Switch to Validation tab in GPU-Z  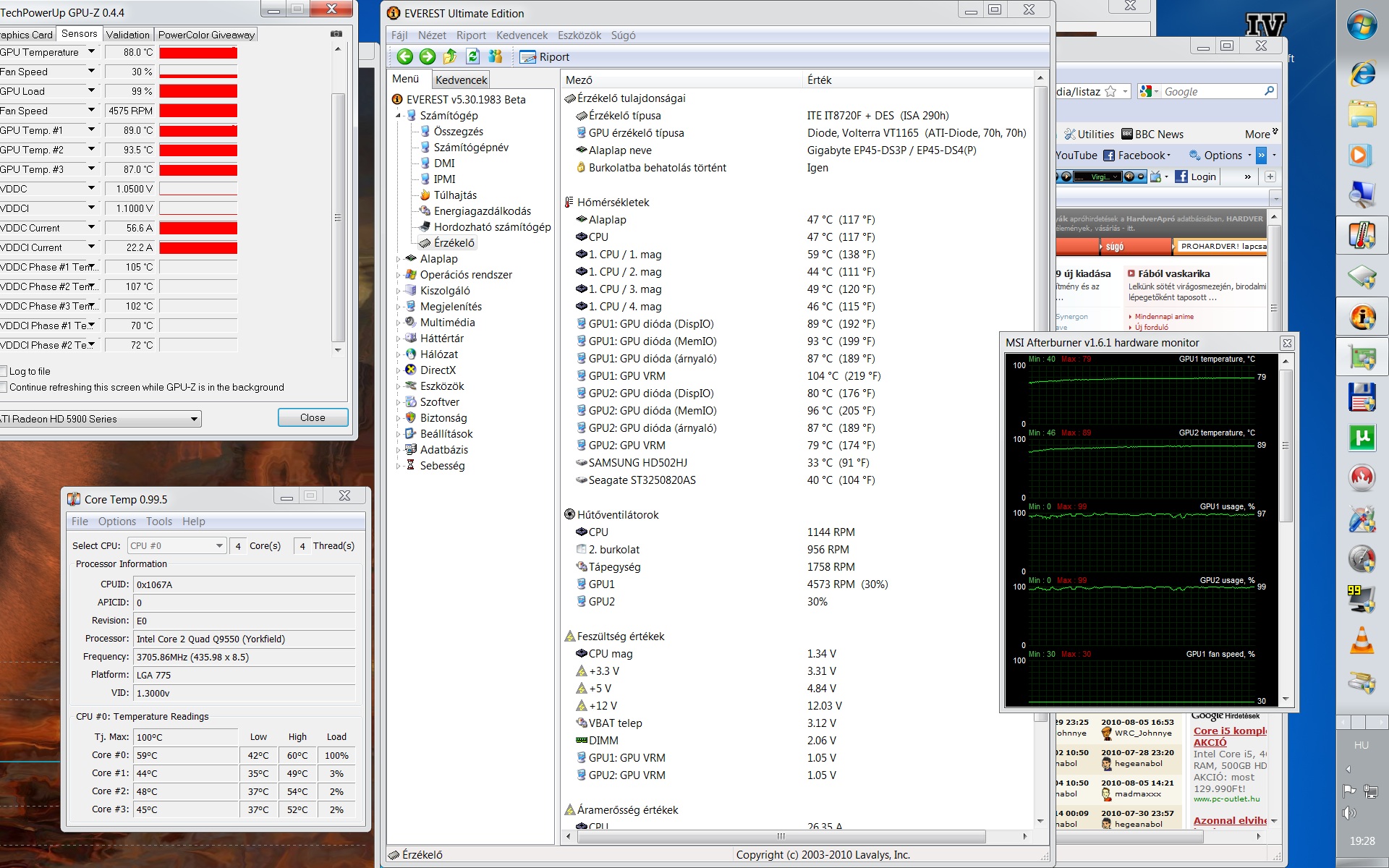point(127,35)
